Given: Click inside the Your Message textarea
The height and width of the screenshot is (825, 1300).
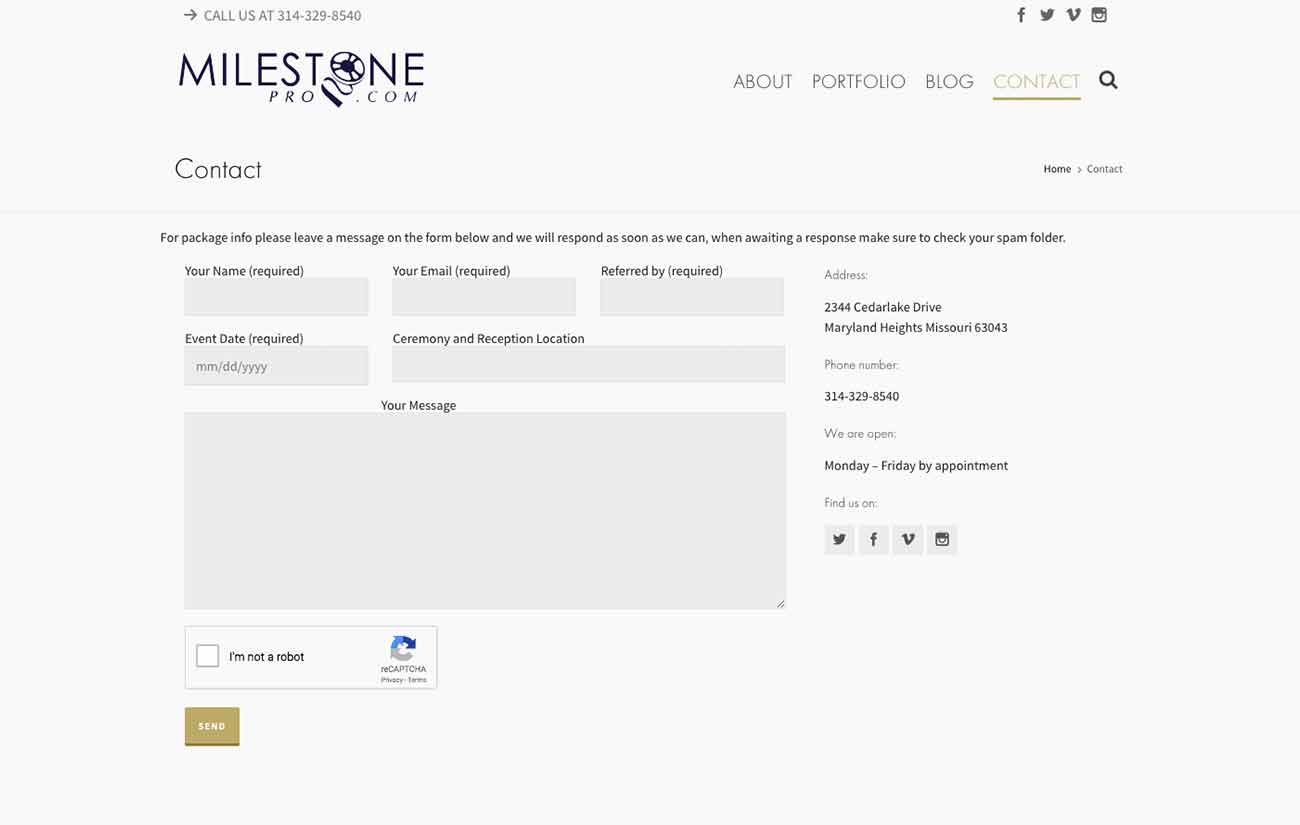Looking at the screenshot, I should click(485, 510).
